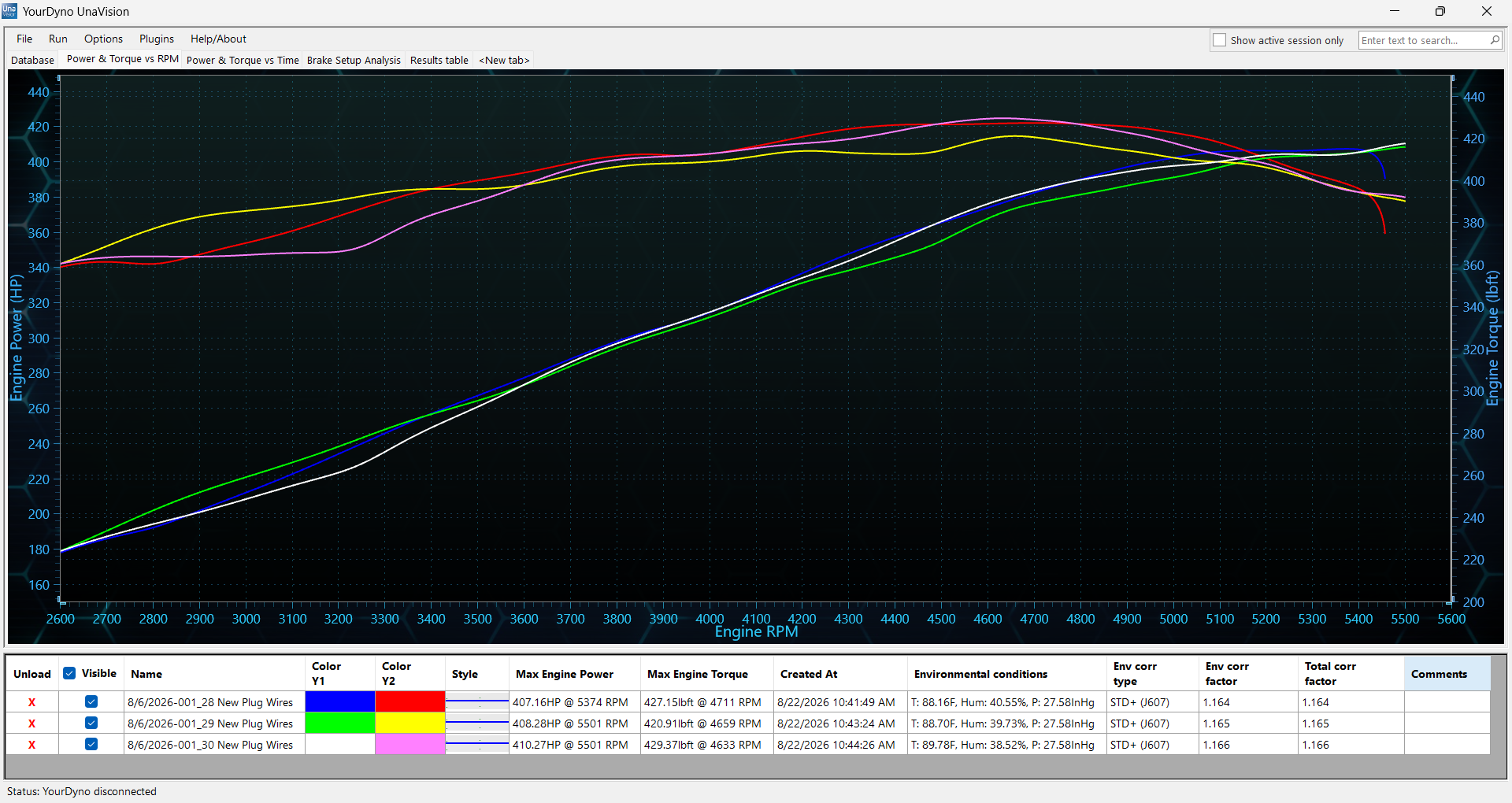1512x803 pixels.
Task: Unload run 8/6/2026-001_28 with the red X
Action: click(x=31, y=702)
